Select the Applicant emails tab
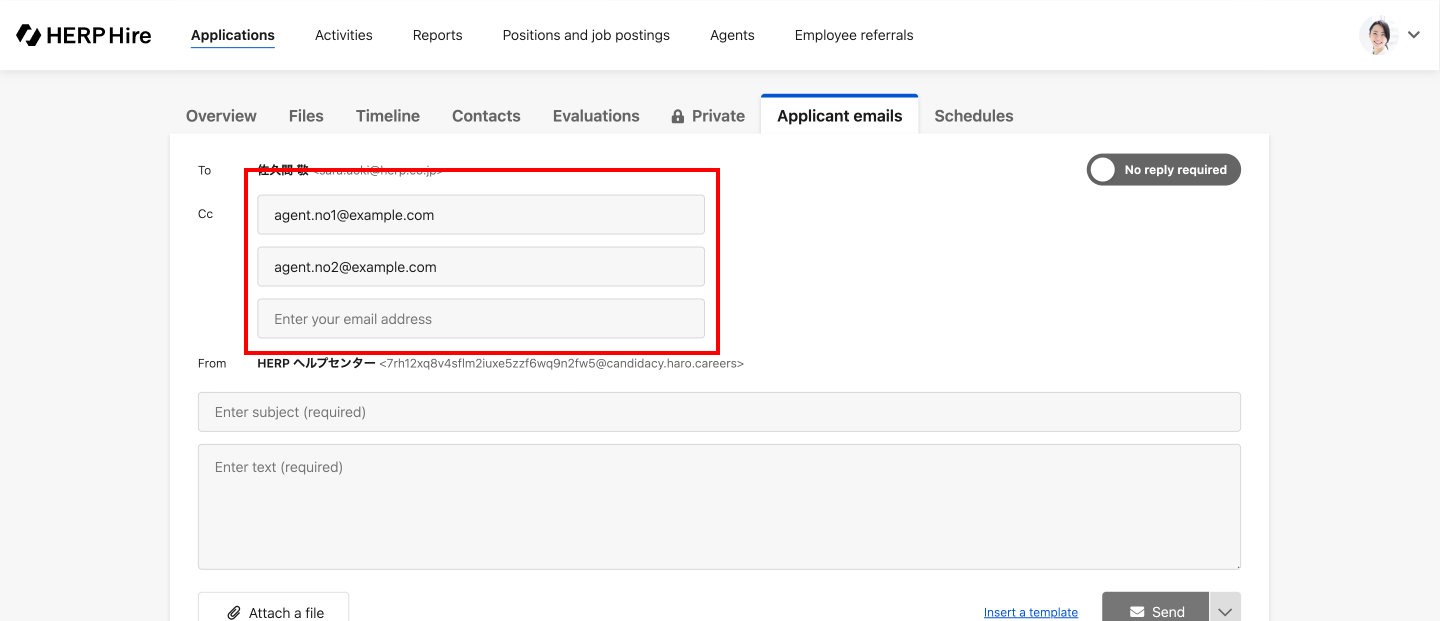This screenshot has height=621, width=1440. 840,116
